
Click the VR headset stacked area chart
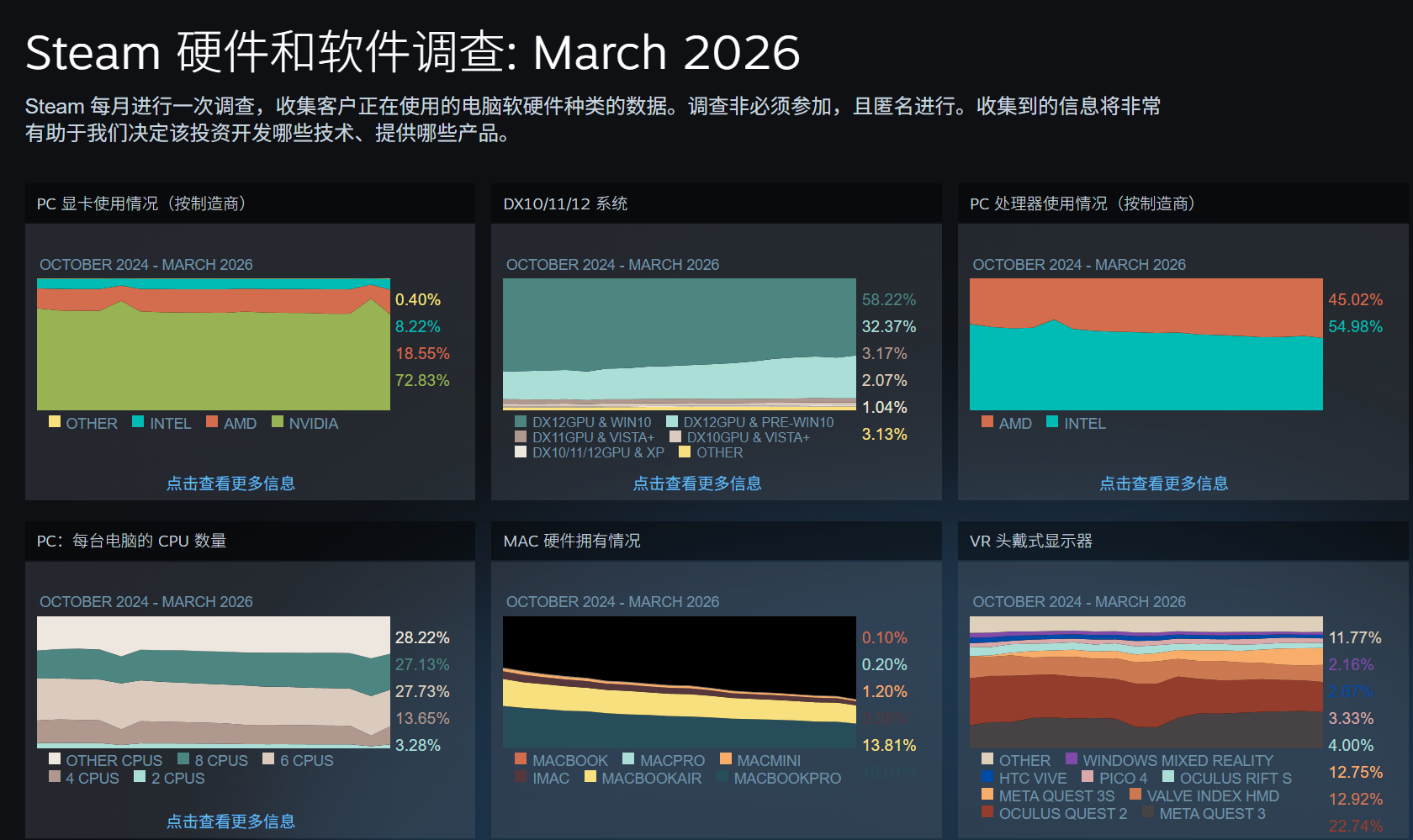[x=1146, y=682]
